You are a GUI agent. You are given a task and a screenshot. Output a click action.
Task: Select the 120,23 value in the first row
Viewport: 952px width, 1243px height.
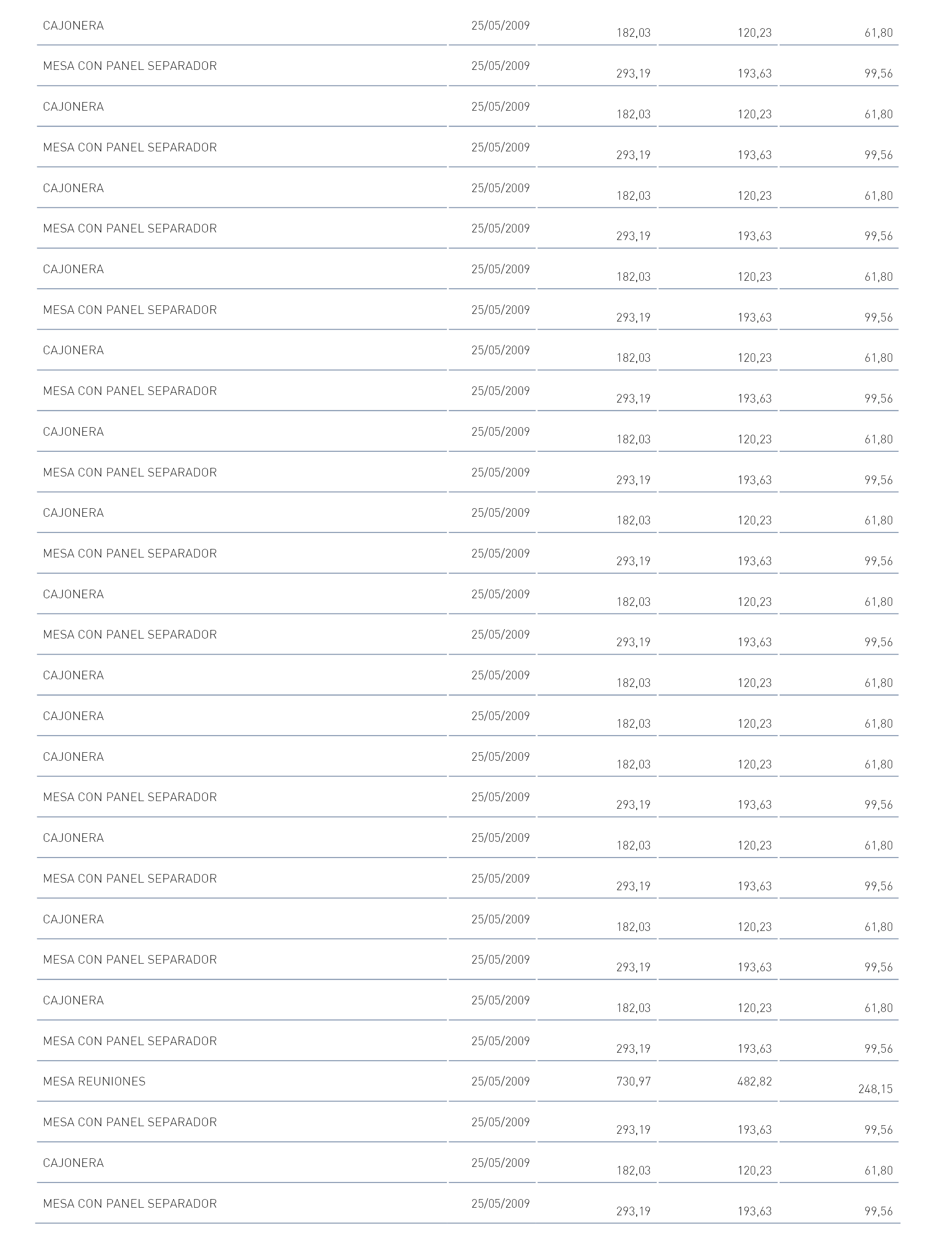pyautogui.click(x=754, y=33)
